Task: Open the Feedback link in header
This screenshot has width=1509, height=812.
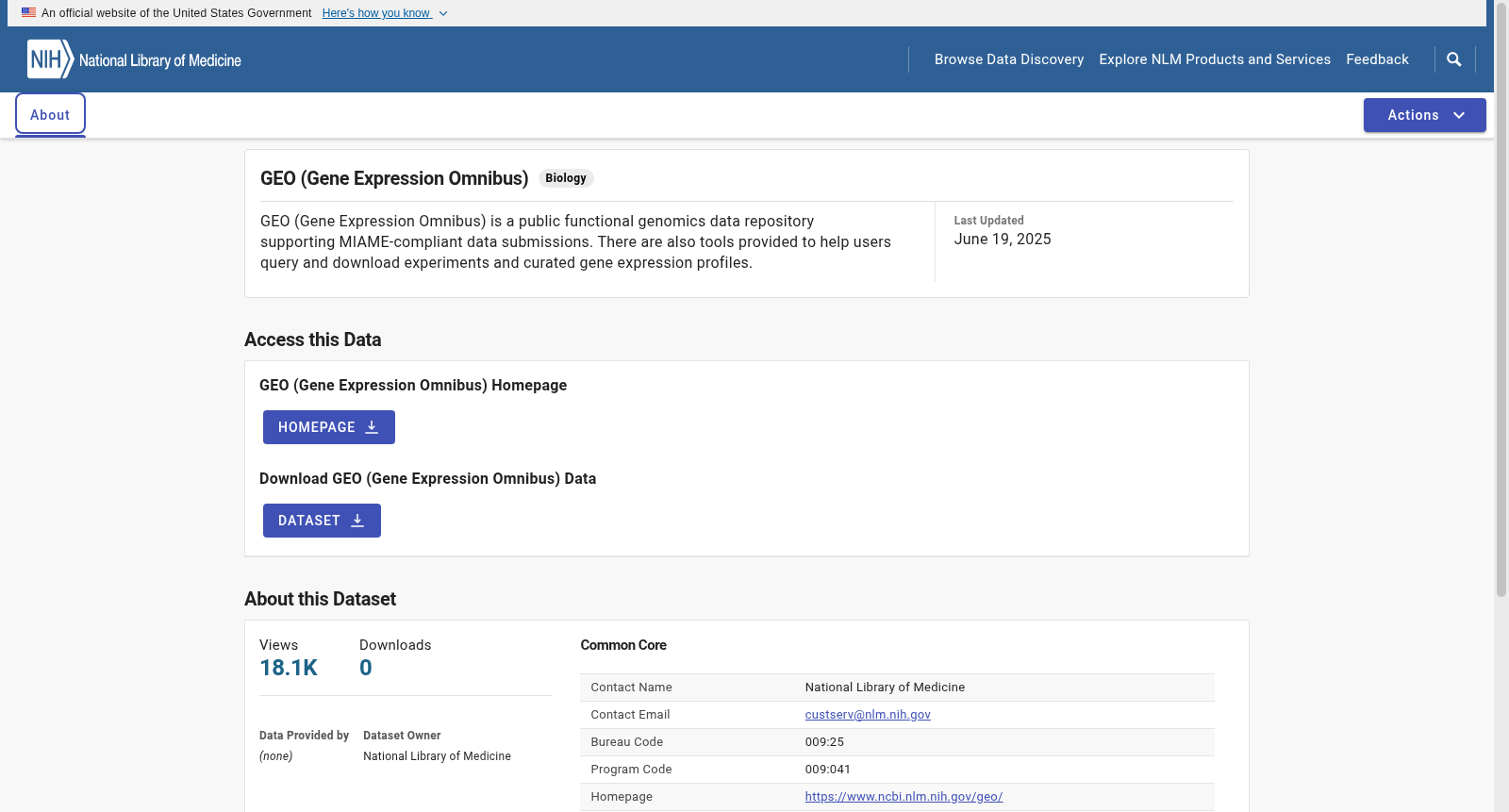Action: [x=1377, y=59]
